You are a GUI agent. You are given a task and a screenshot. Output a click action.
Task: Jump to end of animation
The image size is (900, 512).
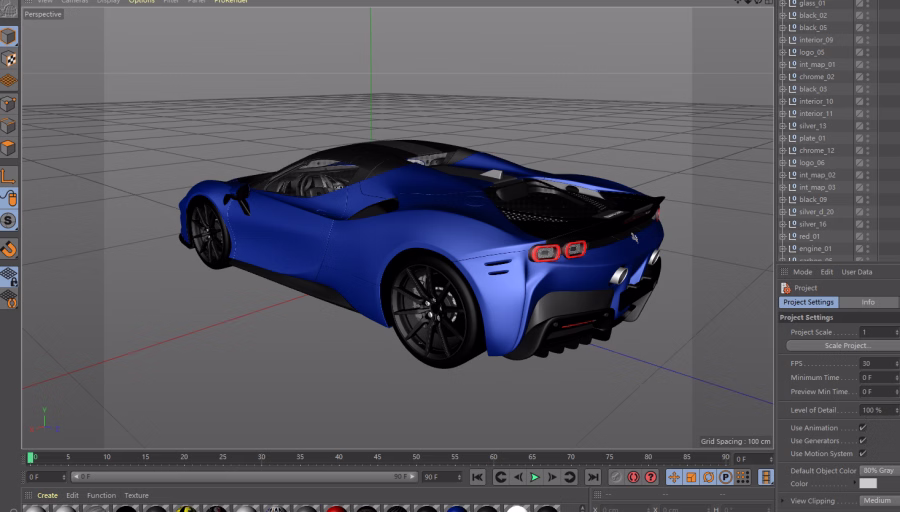click(592, 477)
